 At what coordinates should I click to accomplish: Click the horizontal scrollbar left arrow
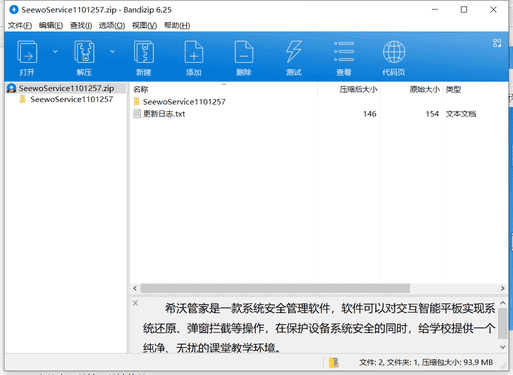tap(135, 288)
